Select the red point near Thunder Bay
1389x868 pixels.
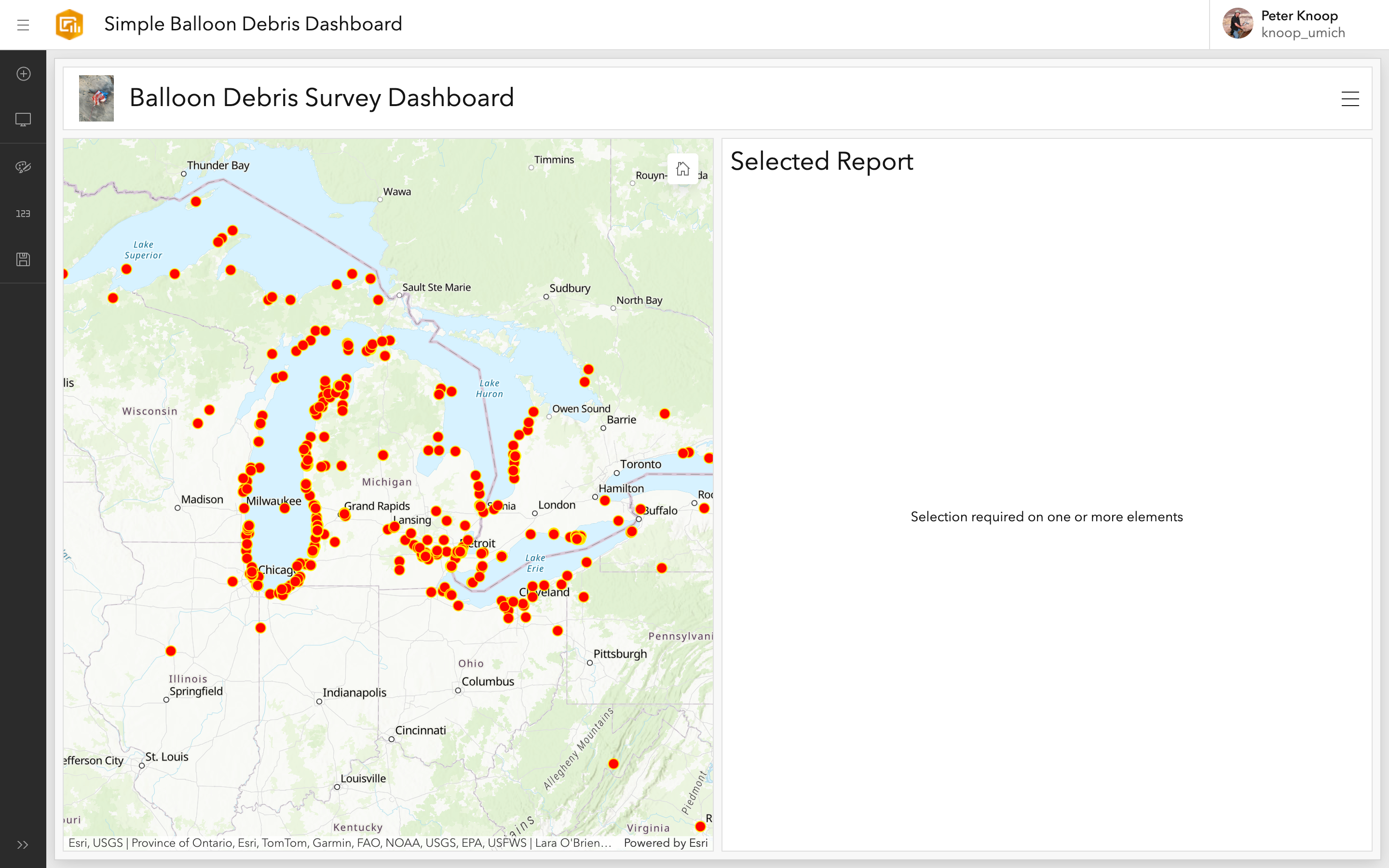(196, 202)
